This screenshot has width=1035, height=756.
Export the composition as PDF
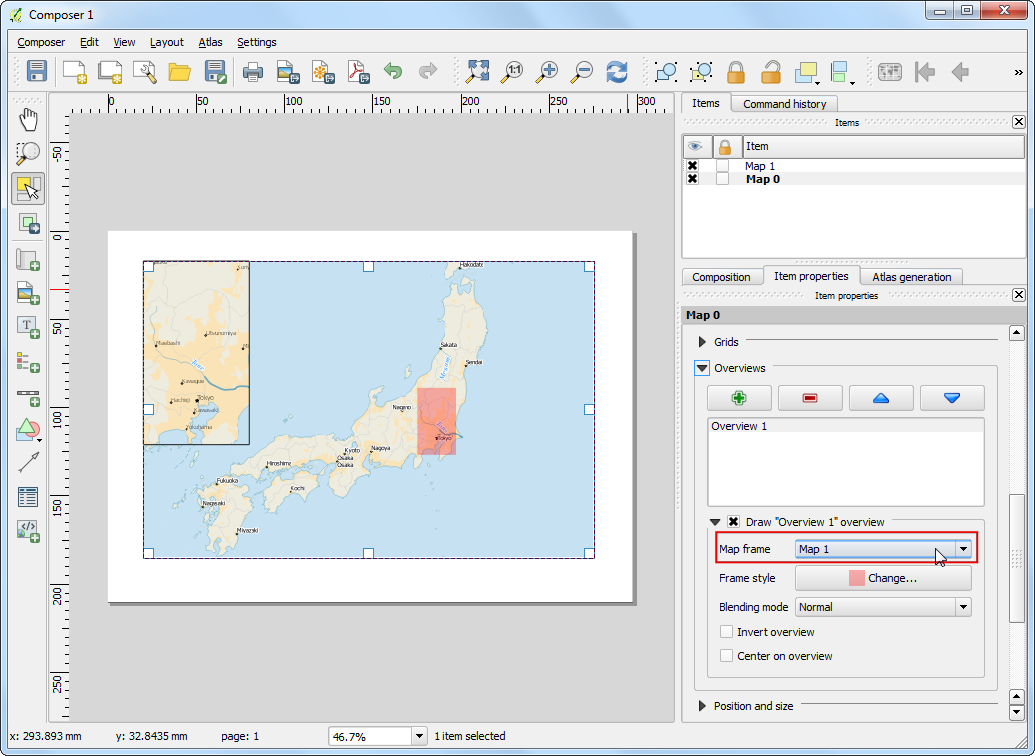point(358,71)
